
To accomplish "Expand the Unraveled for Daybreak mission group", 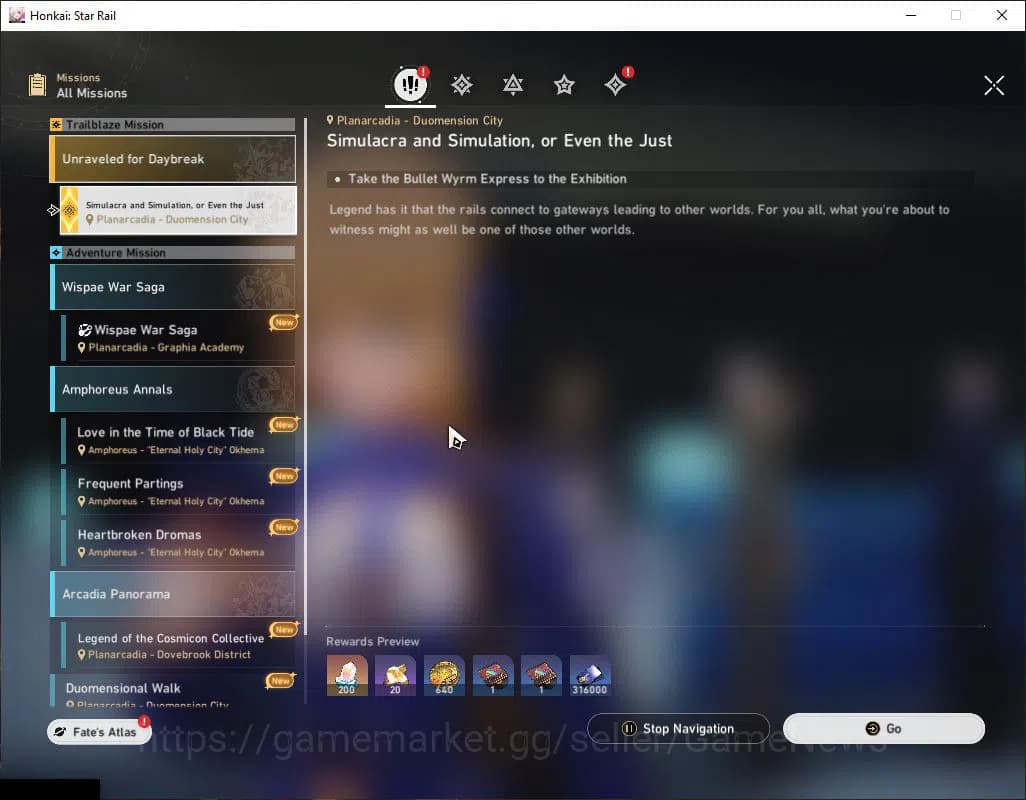I will 173,159.
